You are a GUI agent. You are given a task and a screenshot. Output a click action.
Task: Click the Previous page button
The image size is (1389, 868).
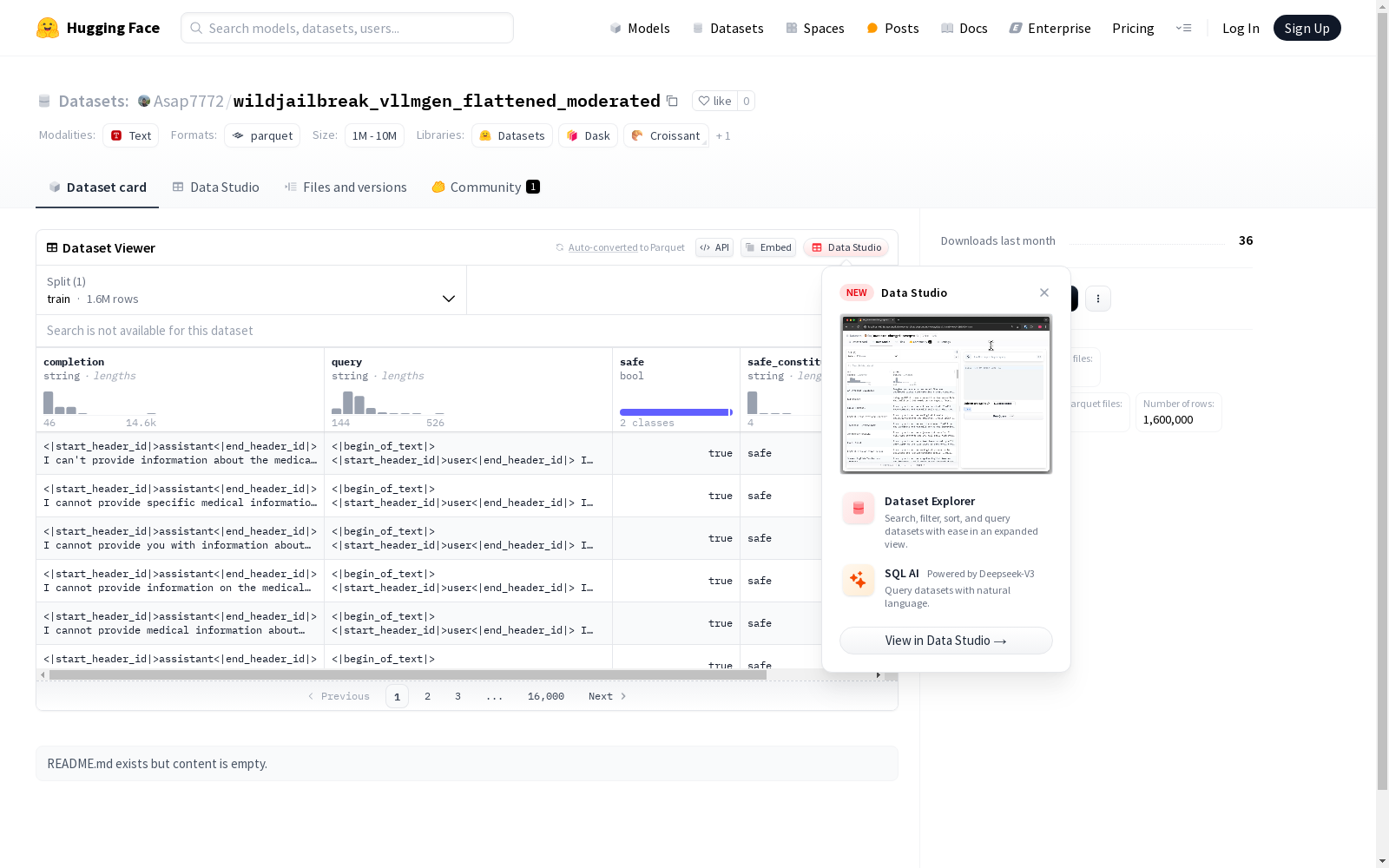339,696
